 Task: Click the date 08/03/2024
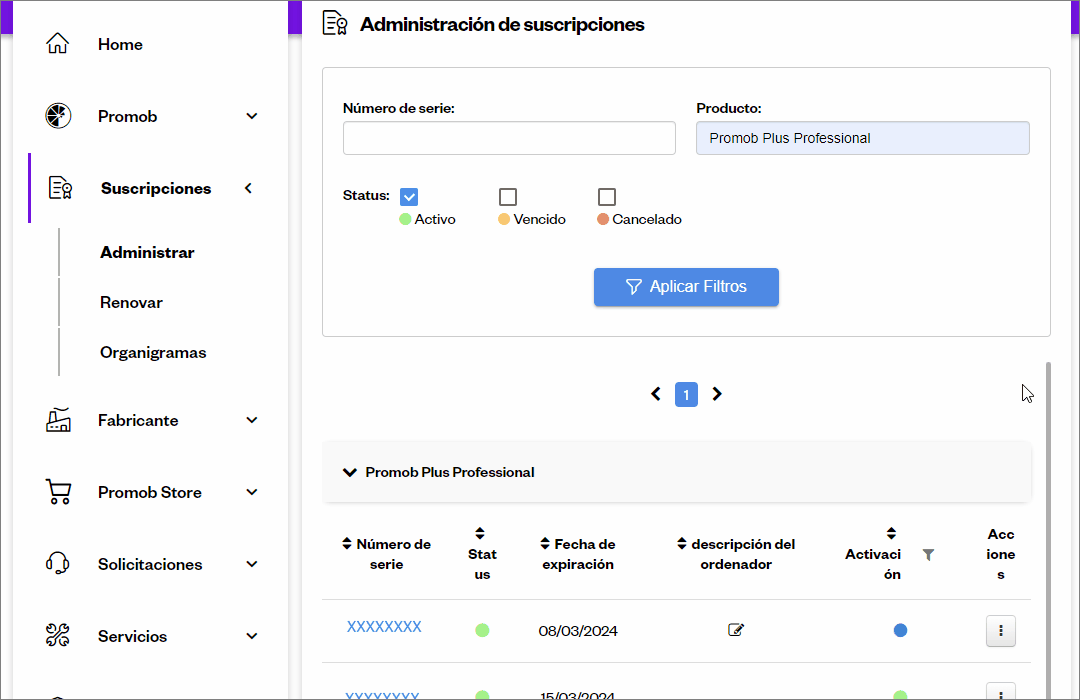[578, 631]
